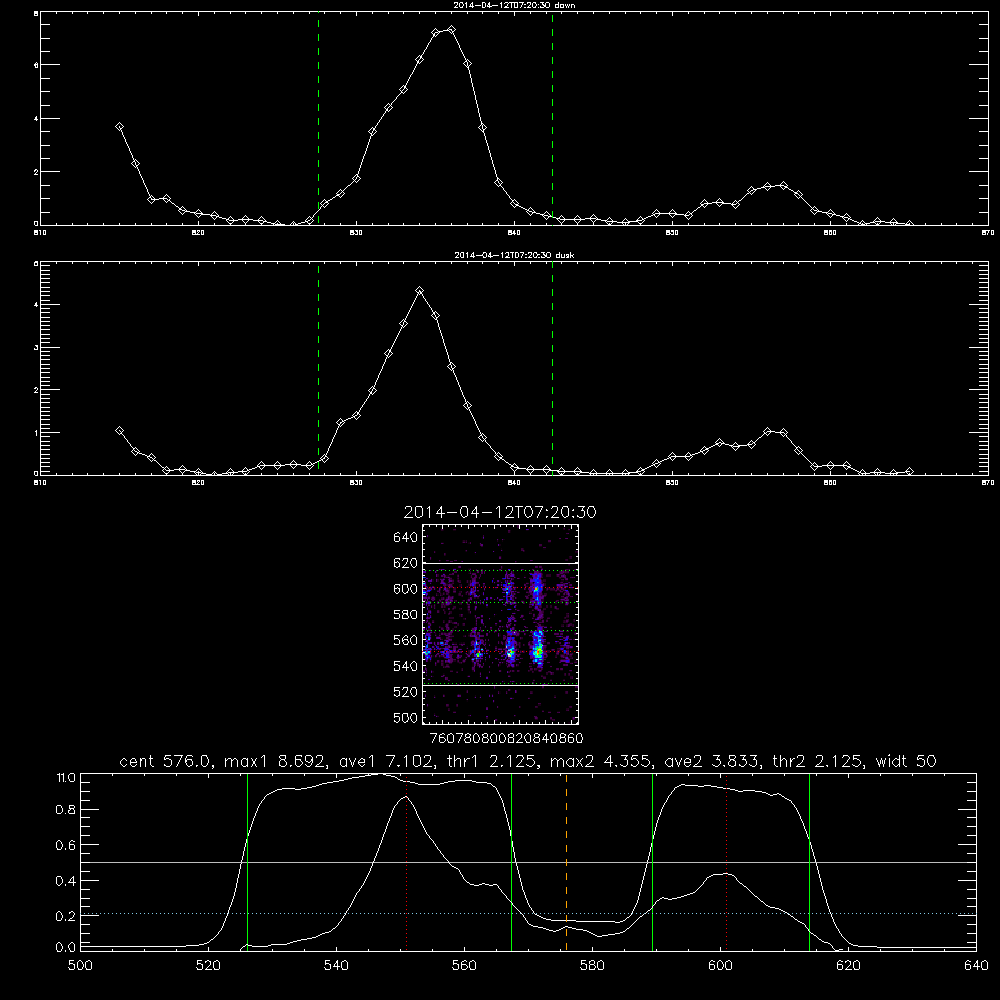
Task: Select the 'cent 576.0' value in stats line
Action: click(164, 761)
